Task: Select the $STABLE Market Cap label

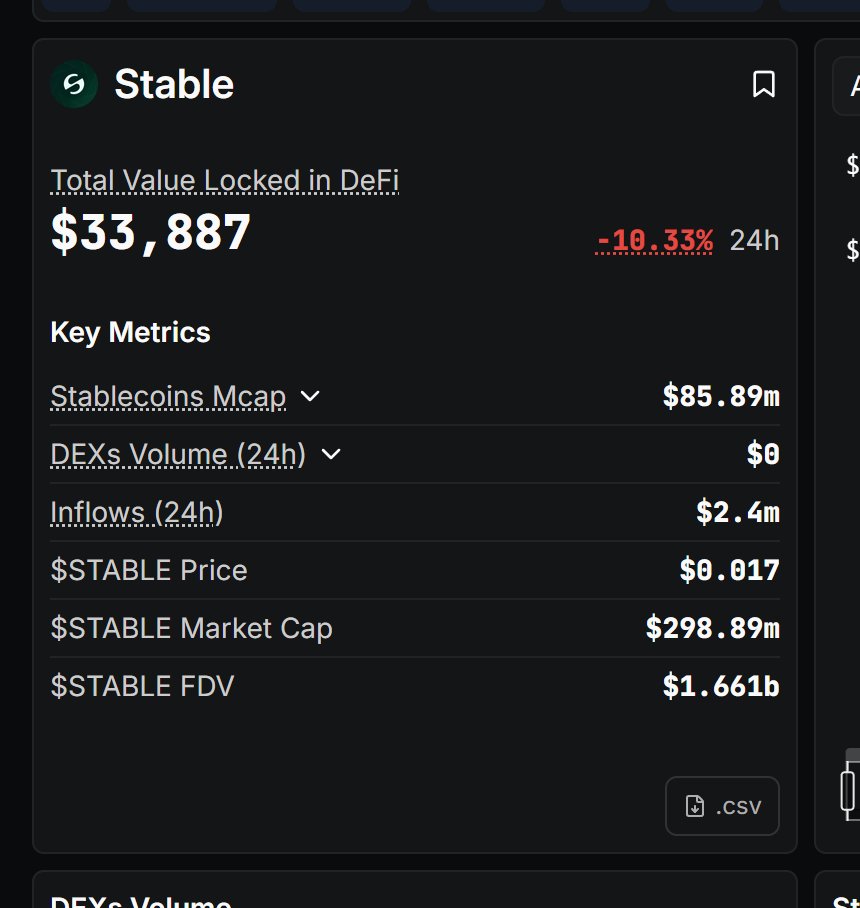Action: coord(191,629)
